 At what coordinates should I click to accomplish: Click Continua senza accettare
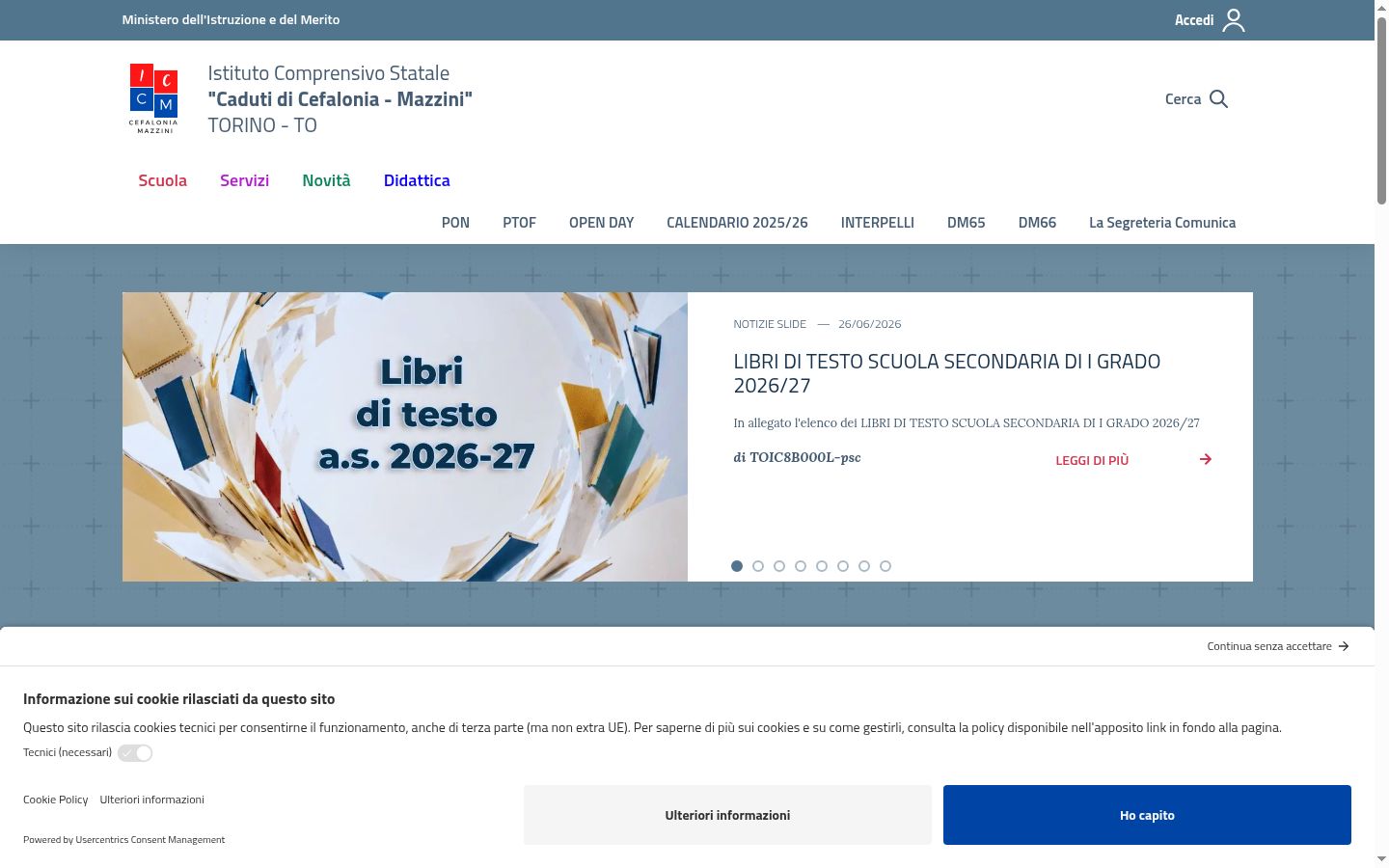1269,646
